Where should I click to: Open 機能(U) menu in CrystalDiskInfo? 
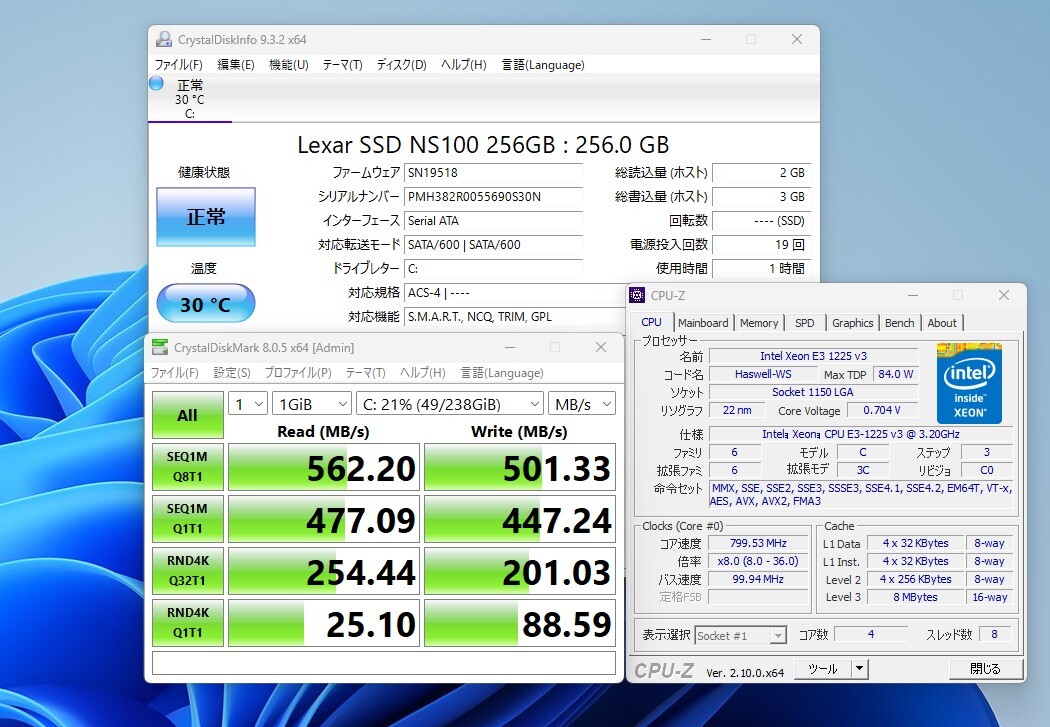point(289,65)
